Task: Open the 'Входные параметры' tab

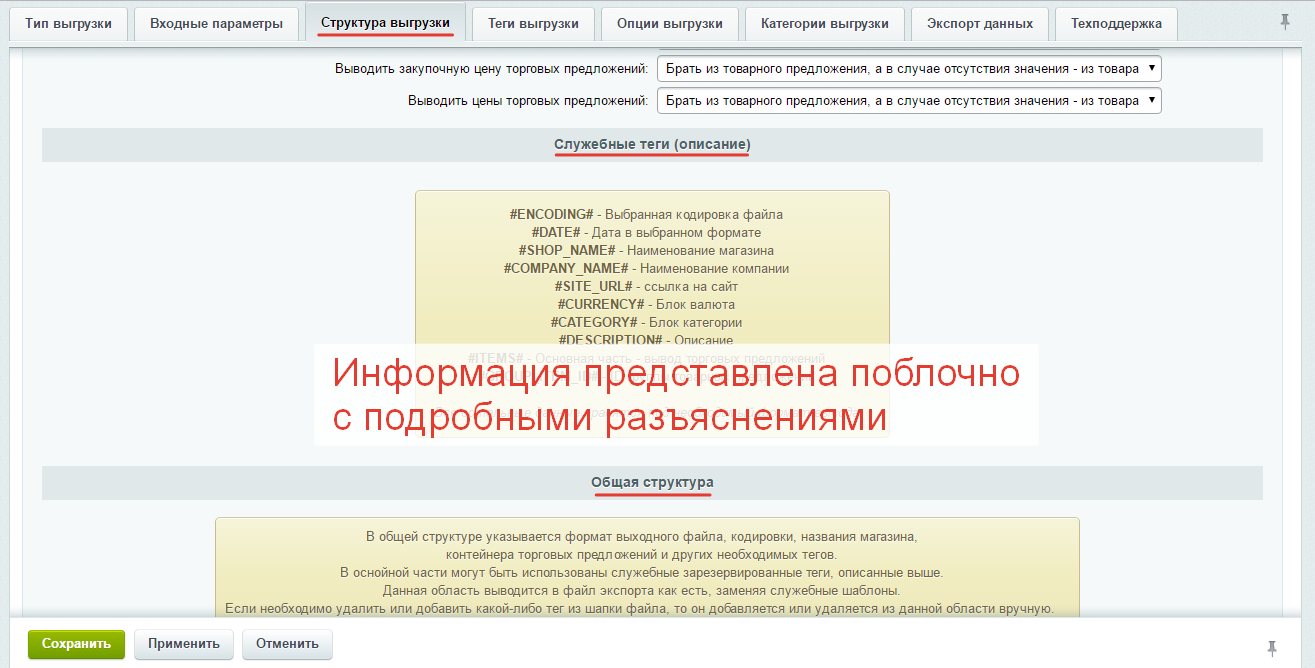Action: tap(216, 24)
